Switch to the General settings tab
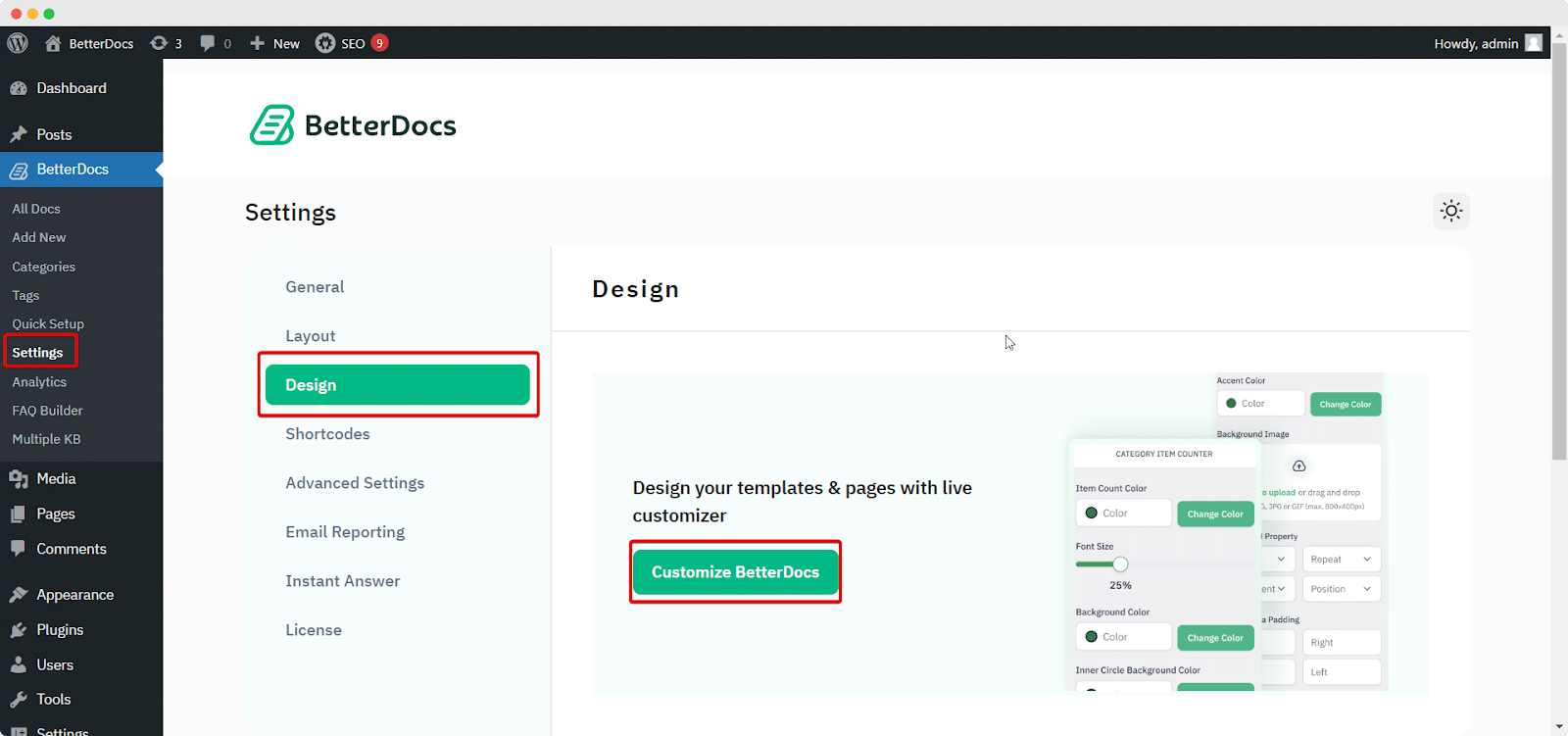This screenshot has height=736, width=1568. [x=315, y=287]
